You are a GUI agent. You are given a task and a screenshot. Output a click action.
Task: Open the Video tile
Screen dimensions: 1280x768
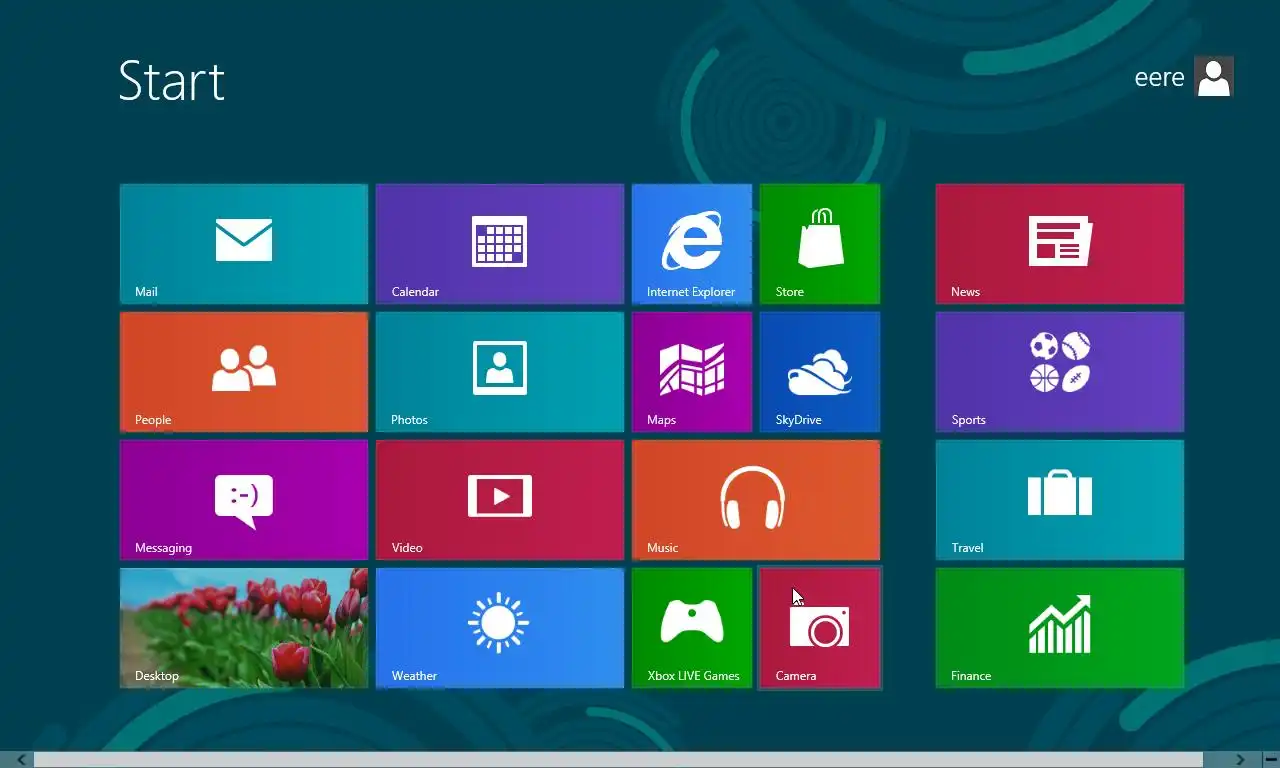pos(500,500)
